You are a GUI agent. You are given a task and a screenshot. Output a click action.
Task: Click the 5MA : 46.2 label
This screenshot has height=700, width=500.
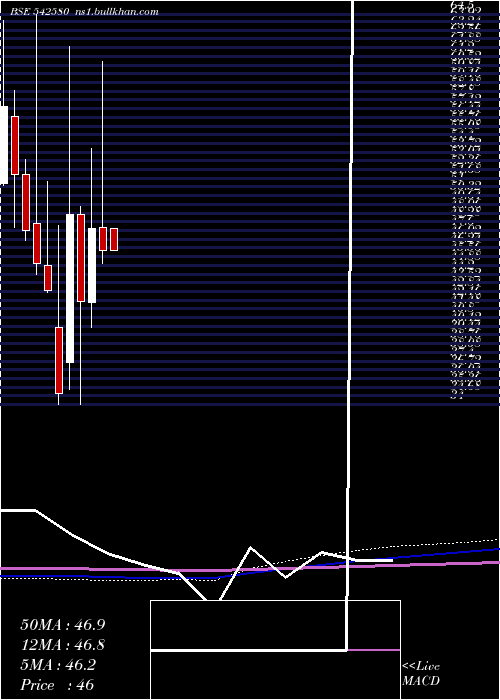(58, 665)
